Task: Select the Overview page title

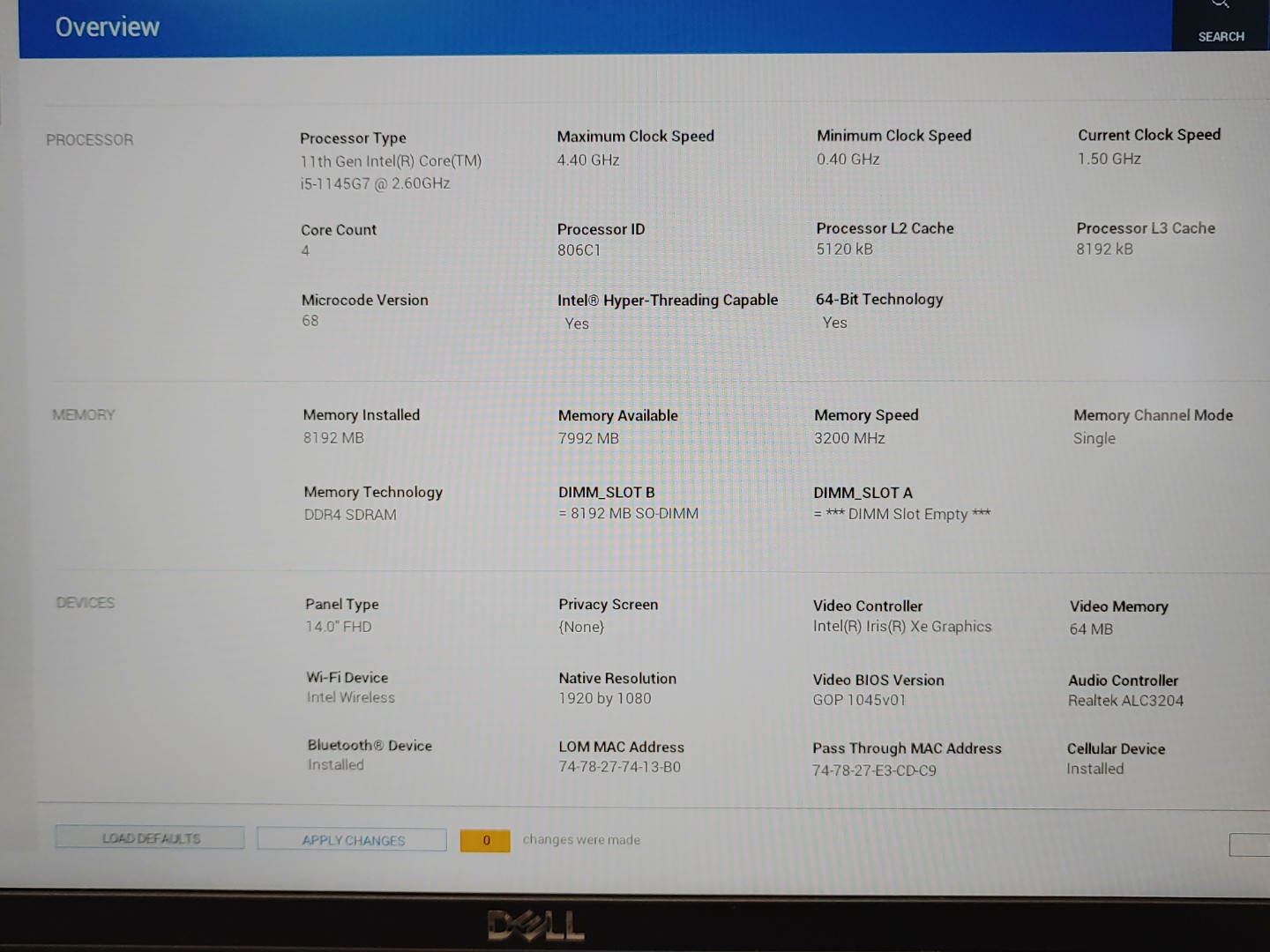Action: tap(107, 27)
